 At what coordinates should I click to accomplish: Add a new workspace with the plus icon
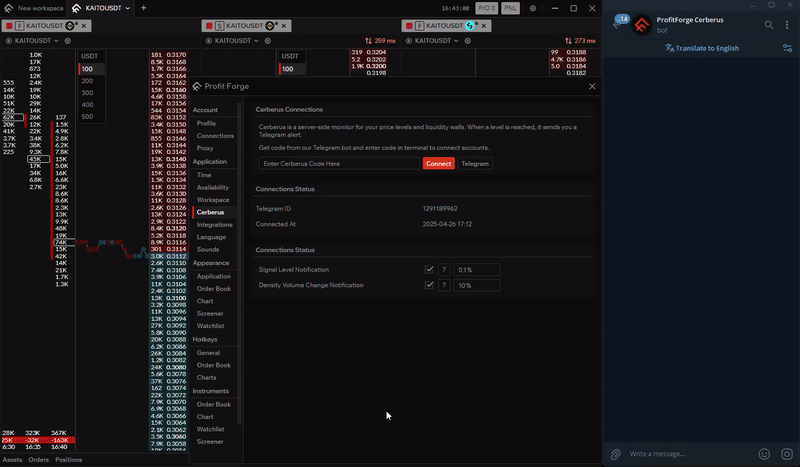[143, 8]
